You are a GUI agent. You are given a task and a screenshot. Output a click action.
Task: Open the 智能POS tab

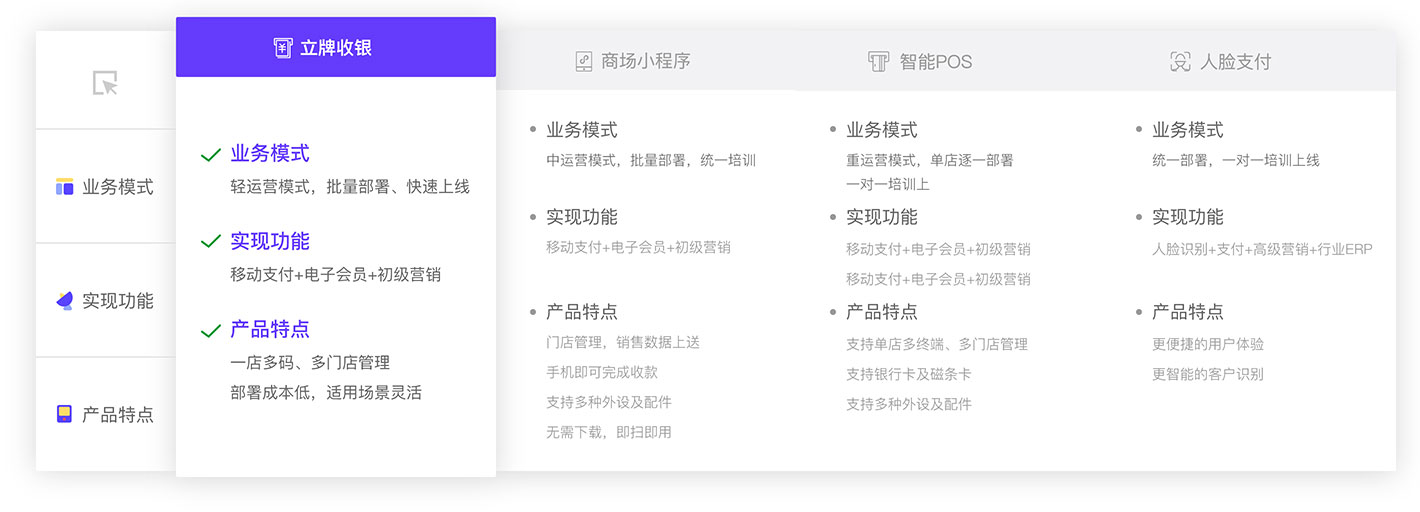click(x=935, y=62)
